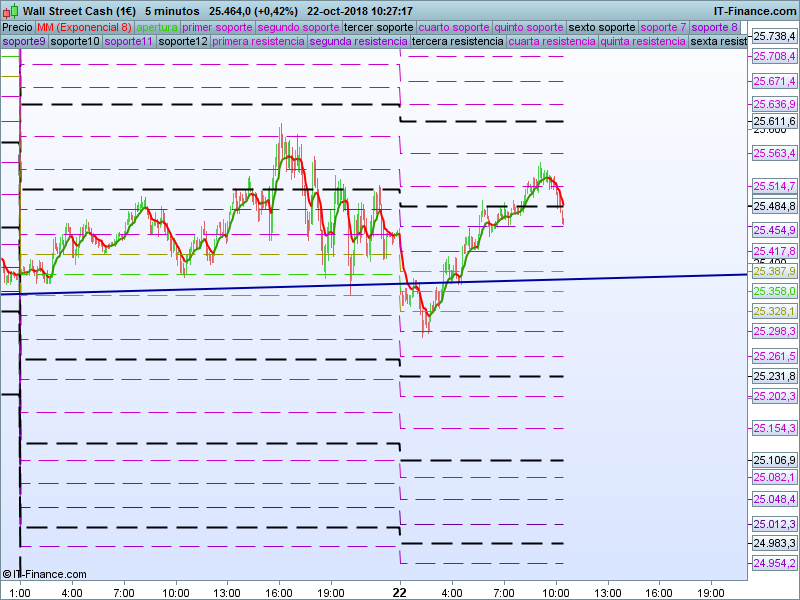Screen dimensions: 800x600
Task: Open the cuarta resistencia legend label
Action: coord(552,41)
